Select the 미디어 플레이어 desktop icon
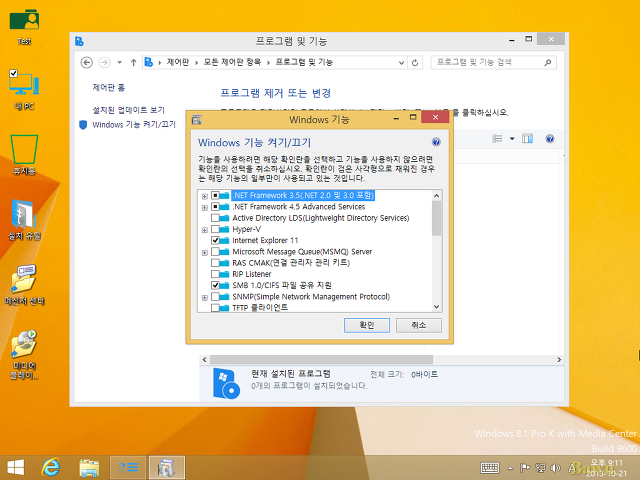Viewport: 640px width, 480px height. tap(24, 354)
